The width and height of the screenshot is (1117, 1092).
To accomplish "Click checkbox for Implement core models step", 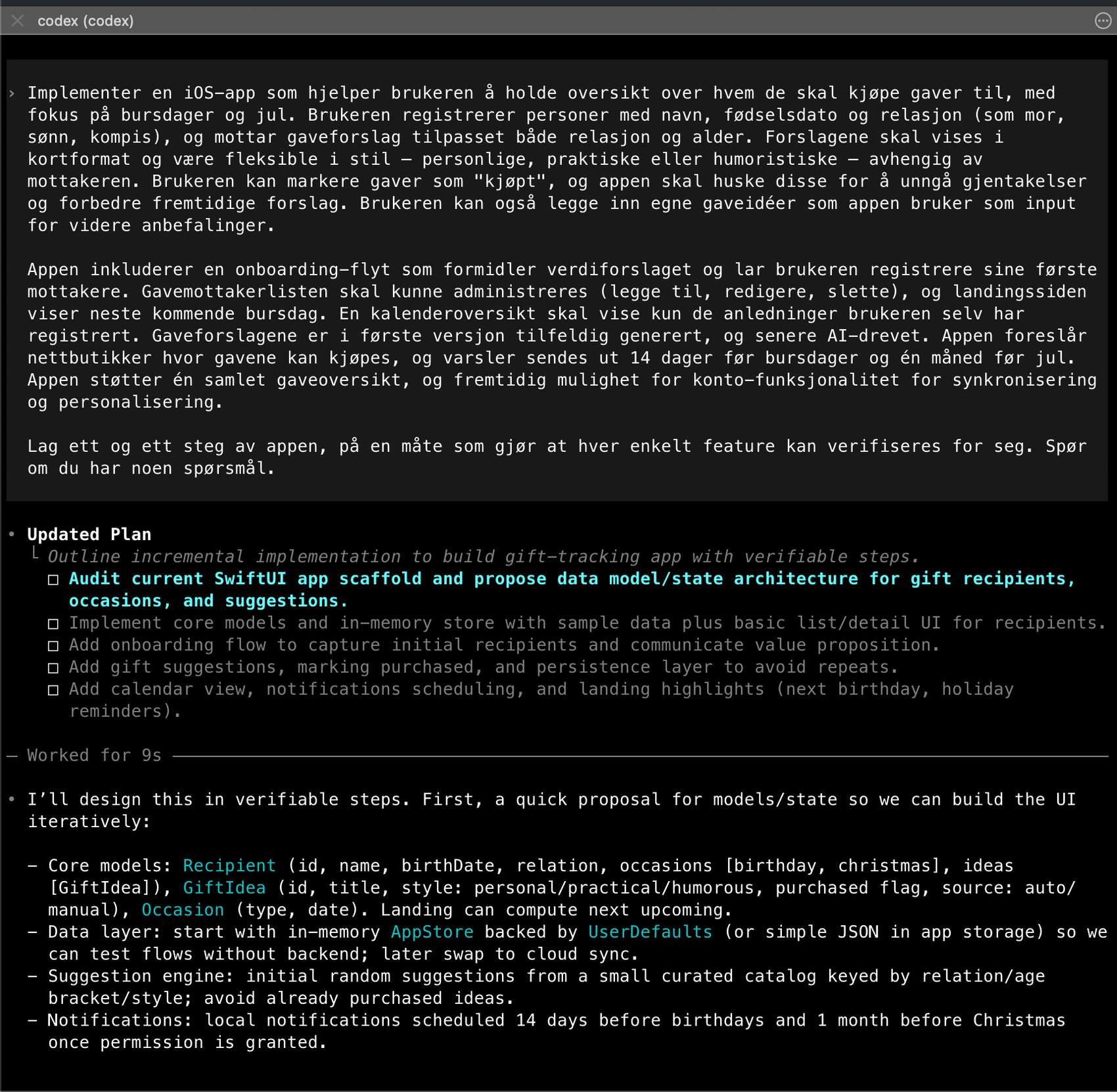I will 53,624.
